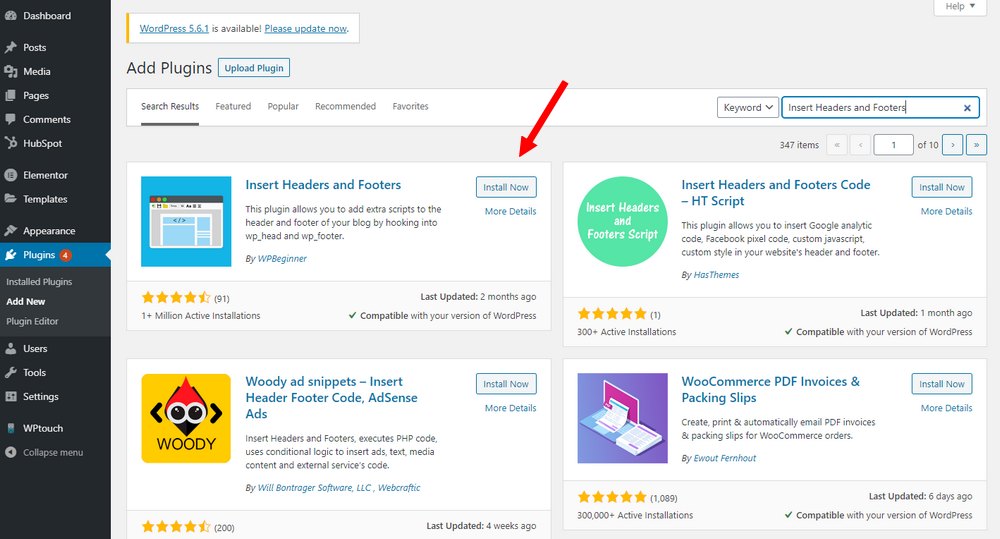Open the Woody ad snippets thumbnail

point(186,418)
